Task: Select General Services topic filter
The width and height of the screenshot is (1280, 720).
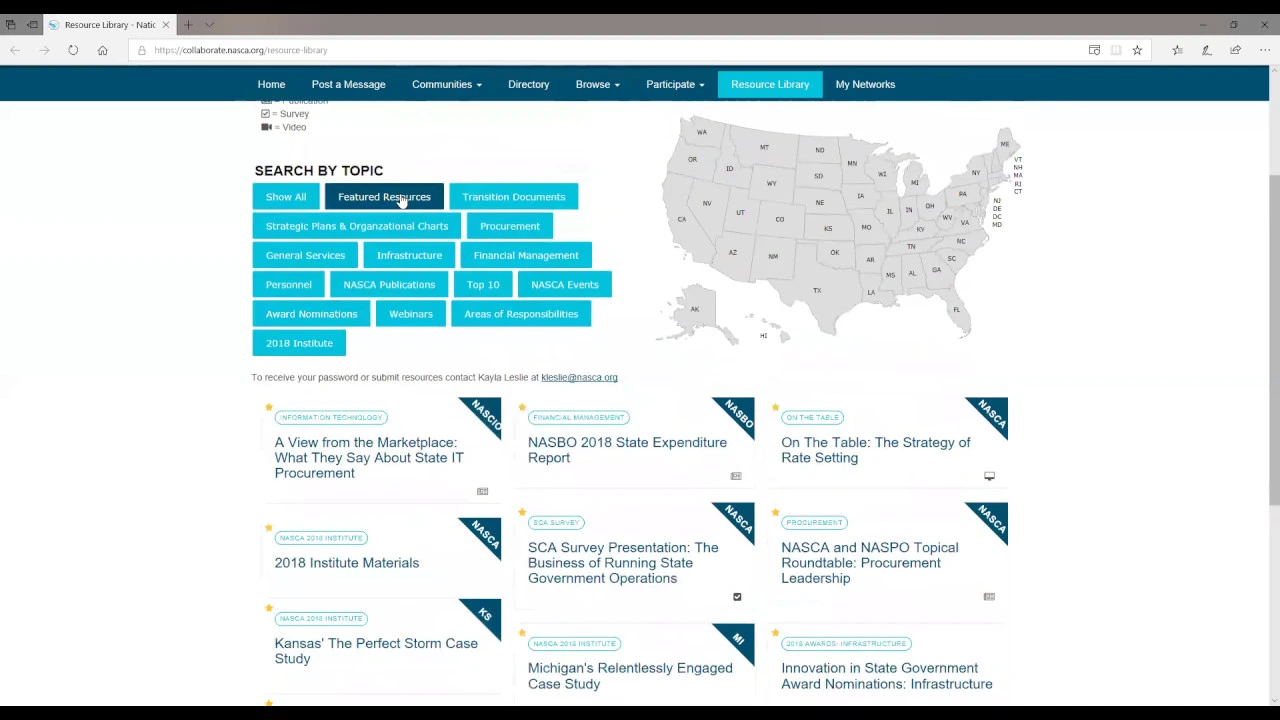Action: pyautogui.click(x=305, y=255)
